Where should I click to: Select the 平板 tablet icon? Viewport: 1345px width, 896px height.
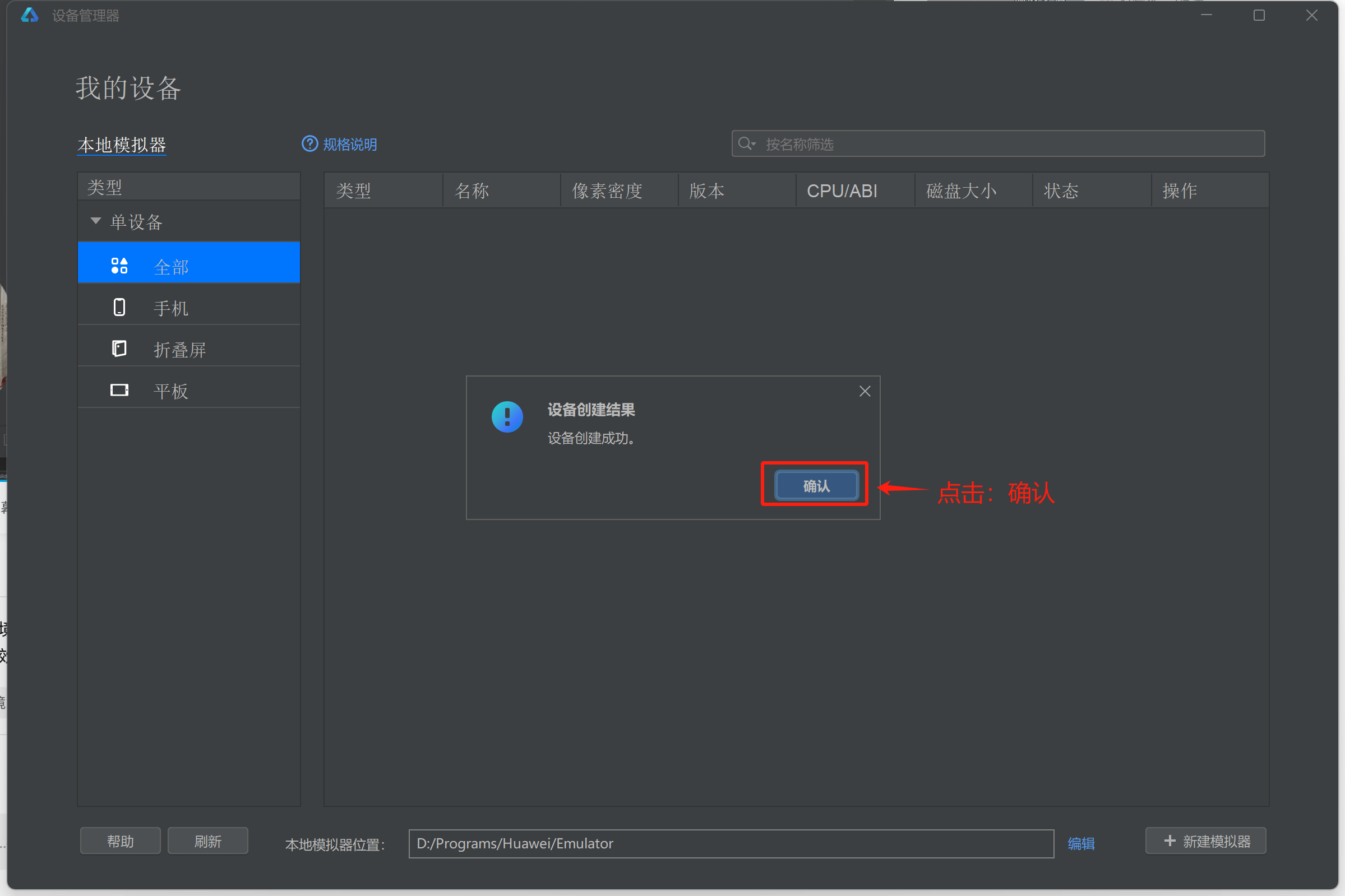coord(119,391)
